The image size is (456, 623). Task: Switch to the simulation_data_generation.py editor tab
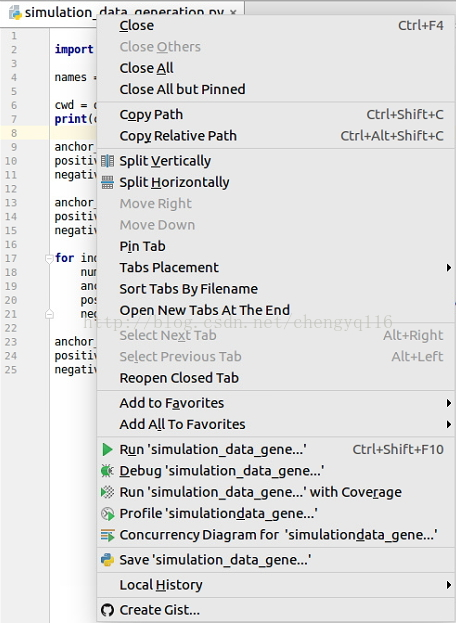[x=122, y=13]
